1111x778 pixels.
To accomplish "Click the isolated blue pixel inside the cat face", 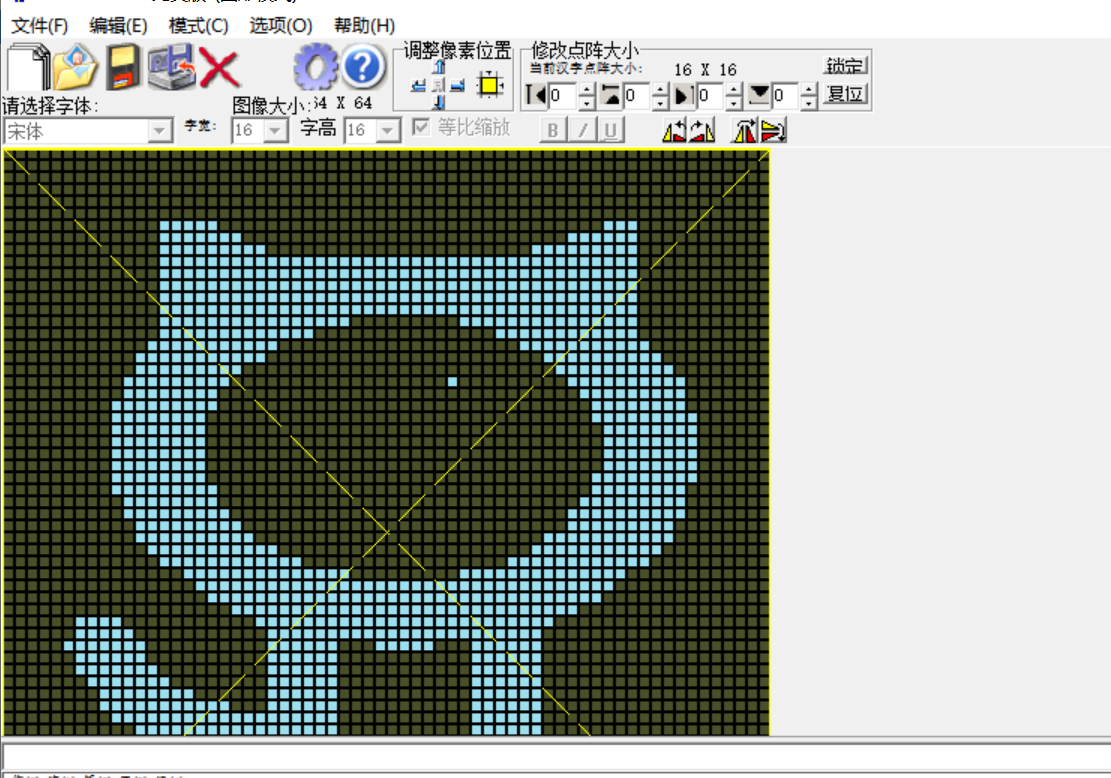I will coord(453,382).
